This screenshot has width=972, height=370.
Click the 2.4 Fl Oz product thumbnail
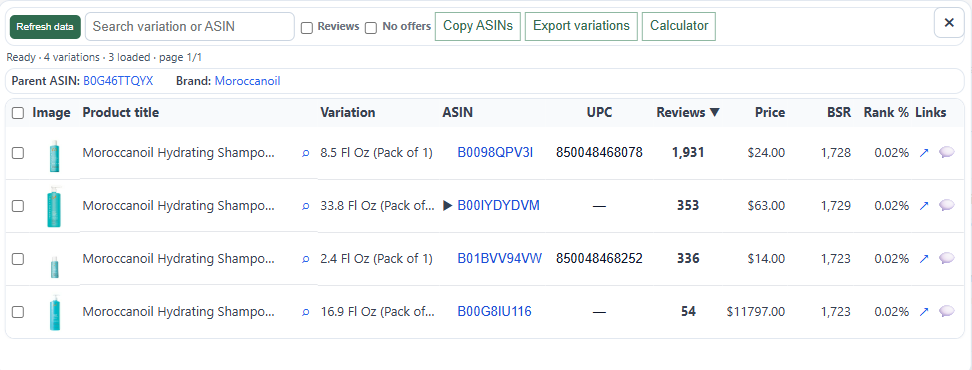55,266
